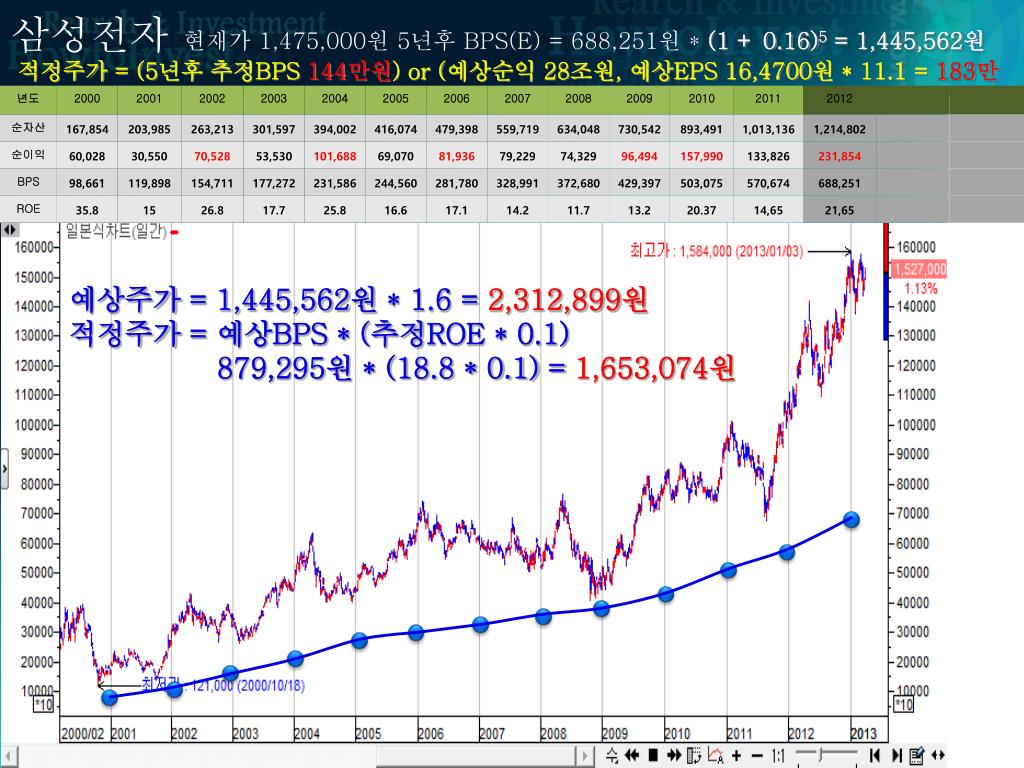Click the chart auto-scale line icon
The height and width of the screenshot is (768, 1024).
[x=716, y=755]
